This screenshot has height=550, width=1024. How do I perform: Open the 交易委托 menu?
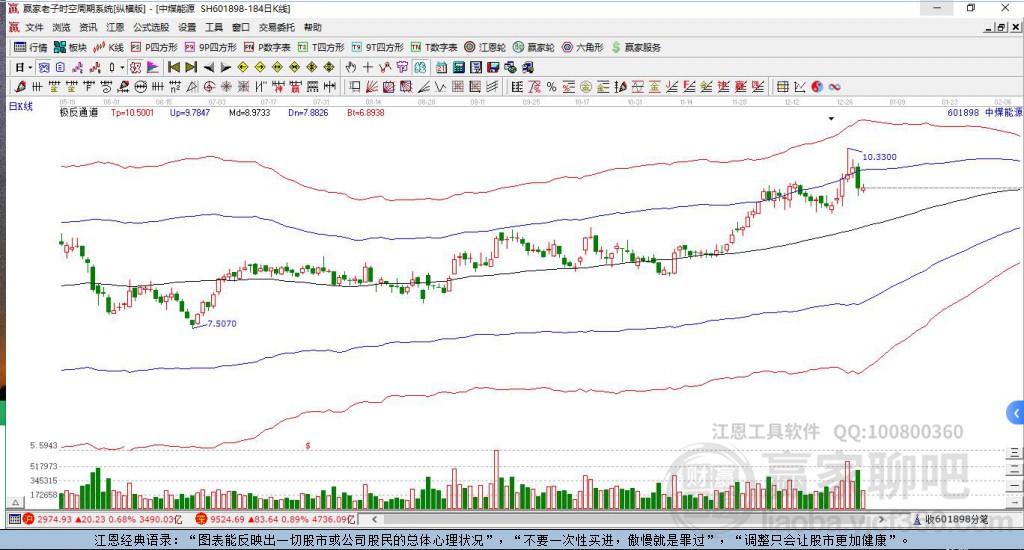click(x=276, y=27)
